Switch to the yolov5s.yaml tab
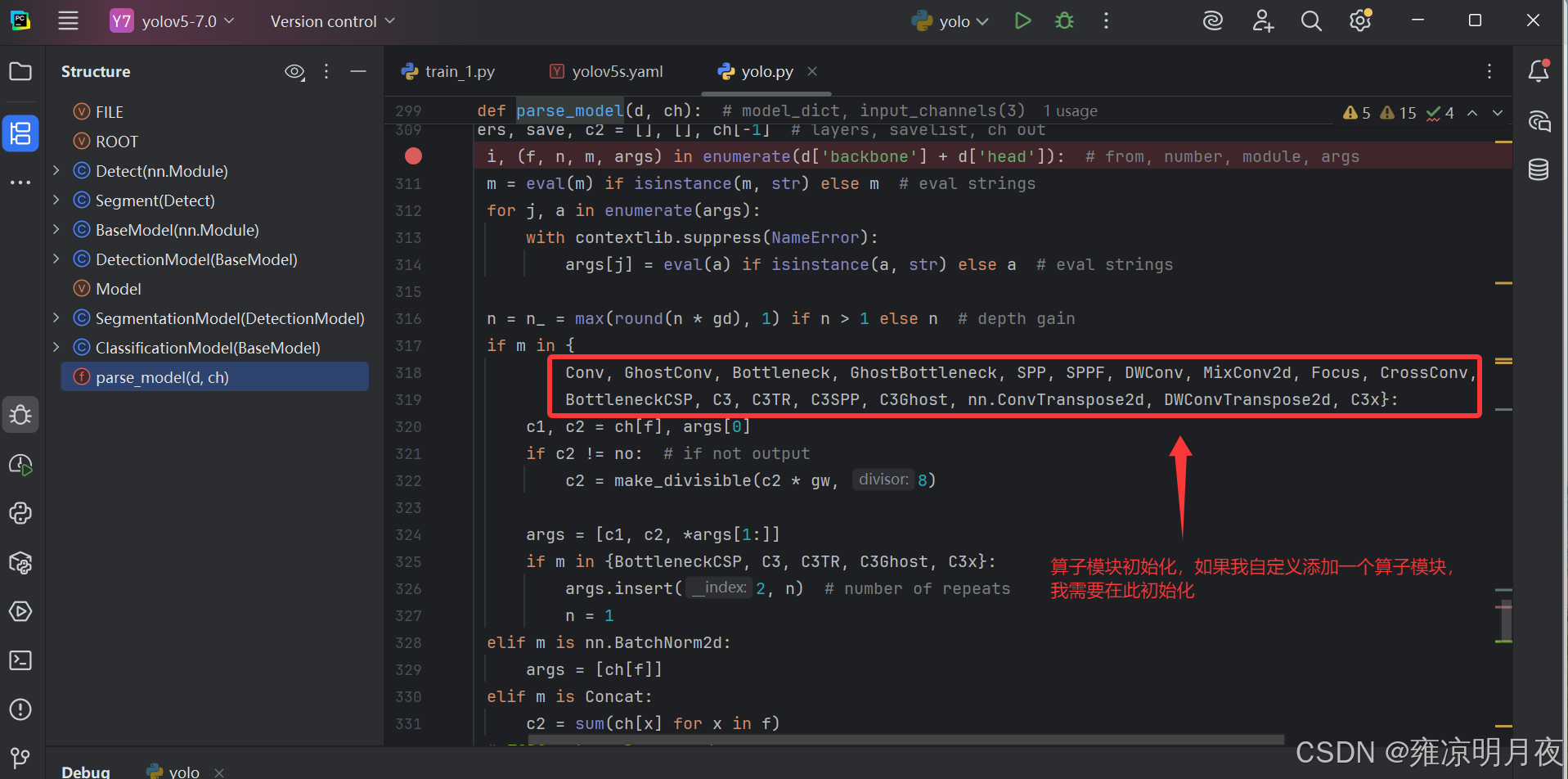 coord(606,72)
